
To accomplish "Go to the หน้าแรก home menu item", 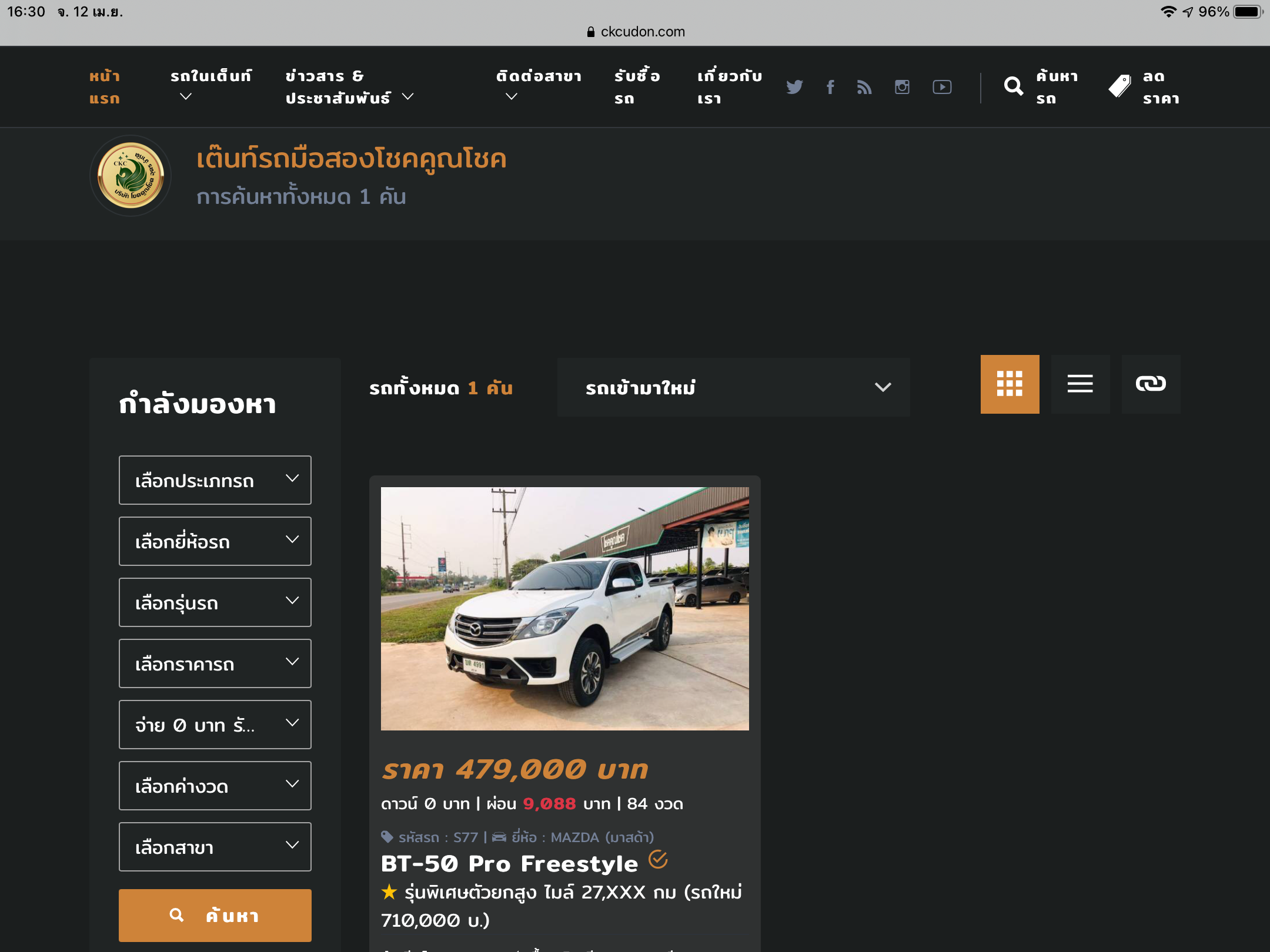I will (x=105, y=87).
